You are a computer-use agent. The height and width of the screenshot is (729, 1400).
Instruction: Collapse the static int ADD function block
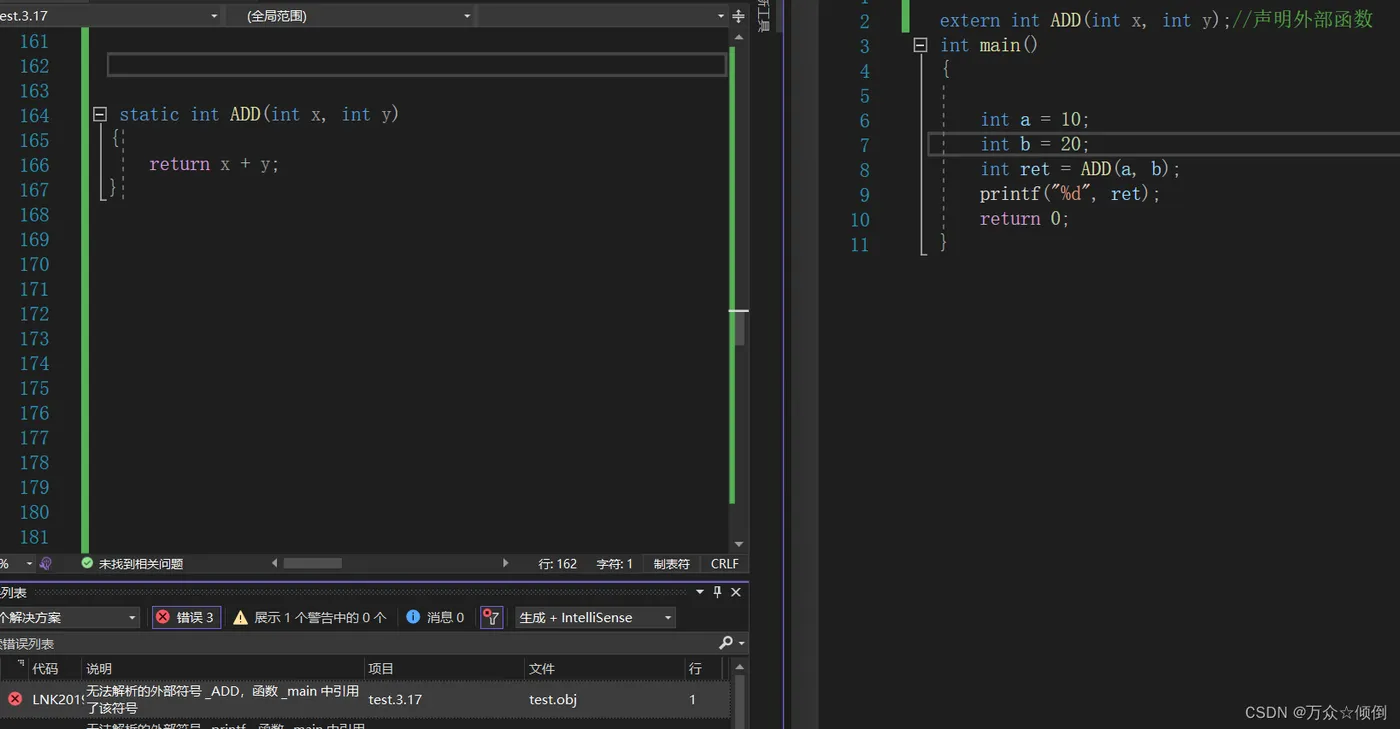coord(100,115)
